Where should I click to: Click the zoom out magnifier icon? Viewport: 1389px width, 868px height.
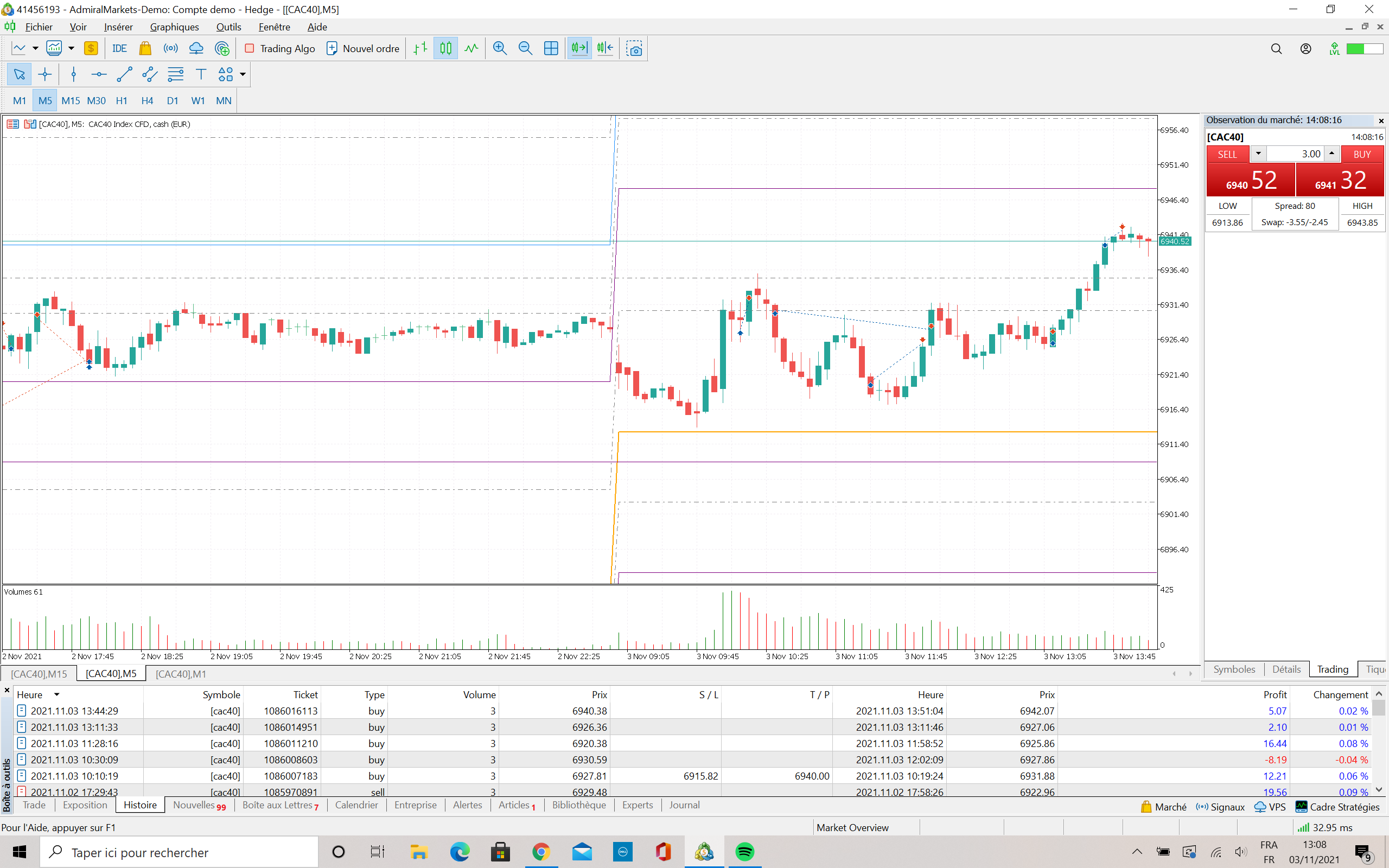[525, 49]
